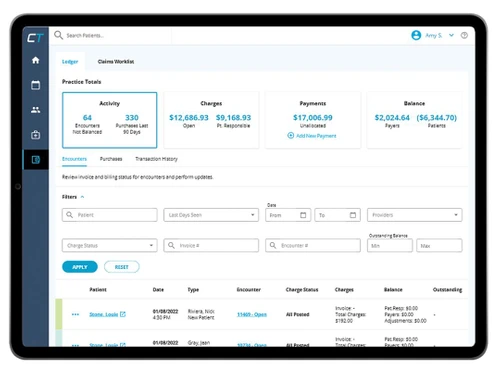The height and width of the screenshot is (375, 500).
Task: Click the ($6,344.70) Patients balance
Action: (437, 118)
